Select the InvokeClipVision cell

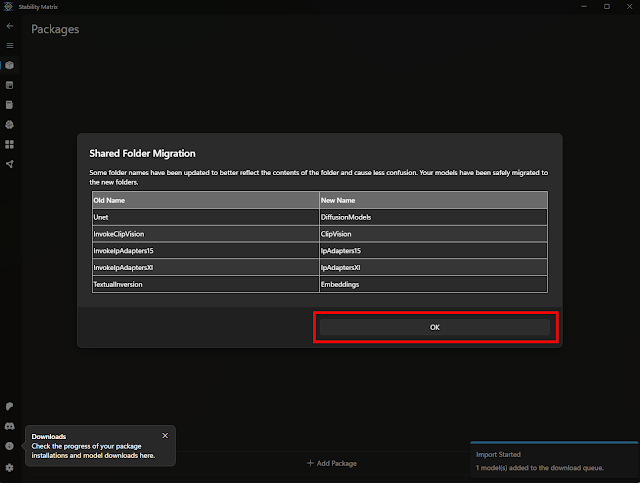tap(205, 234)
